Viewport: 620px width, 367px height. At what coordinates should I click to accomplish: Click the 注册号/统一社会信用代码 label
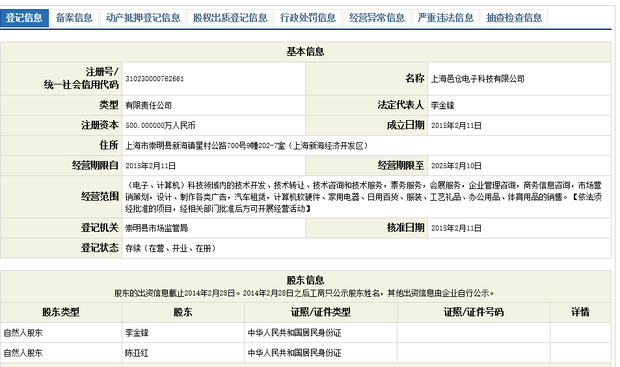[81, 78]
